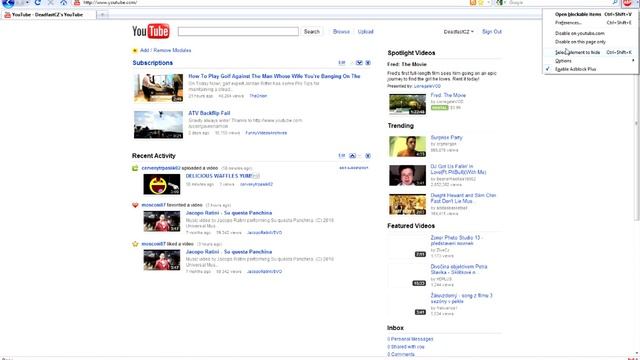Open Fred: The Movie link in Spotlight Videos
This screenshot has height=360, width=640.
coord(448,95)
